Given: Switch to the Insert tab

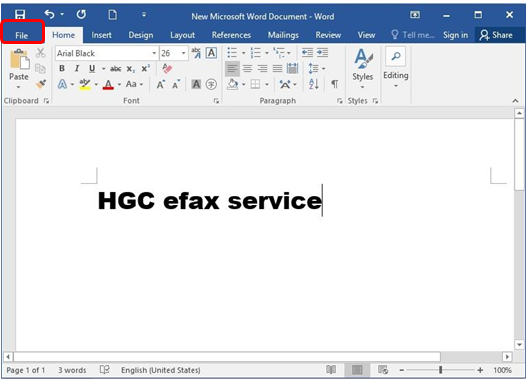Looking at the screenshot, I should (x=101, y=35).
